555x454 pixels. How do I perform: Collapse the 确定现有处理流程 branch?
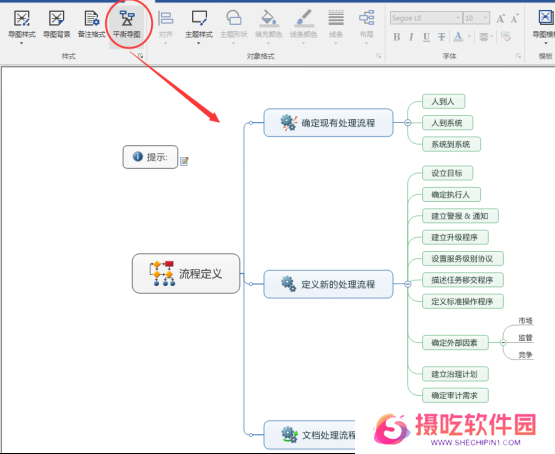click(x=408, y=123)
